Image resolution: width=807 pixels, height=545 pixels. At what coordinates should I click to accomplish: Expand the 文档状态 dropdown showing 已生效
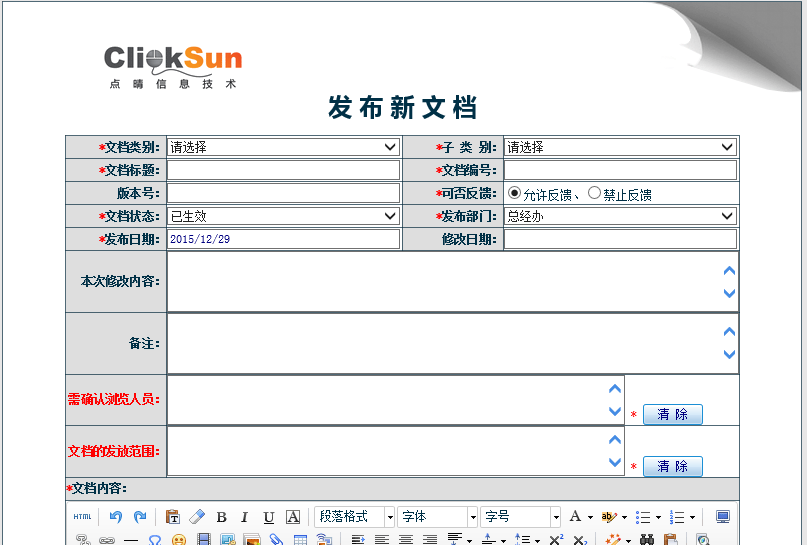coord(283,216)
